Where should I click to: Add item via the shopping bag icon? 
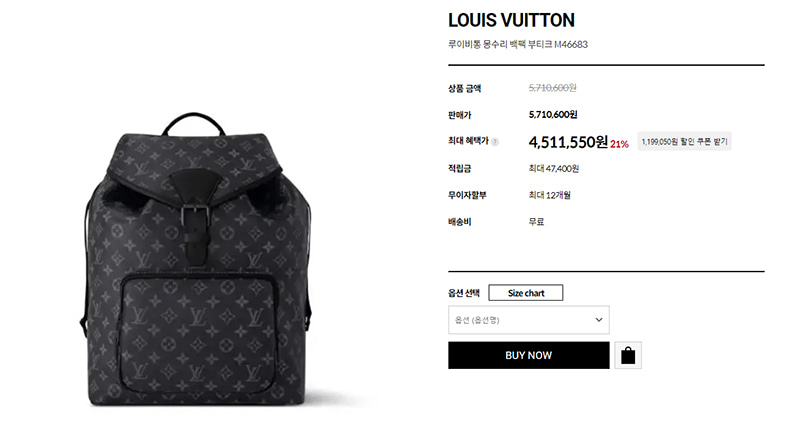pyautogui.click(x=628, y=355)
